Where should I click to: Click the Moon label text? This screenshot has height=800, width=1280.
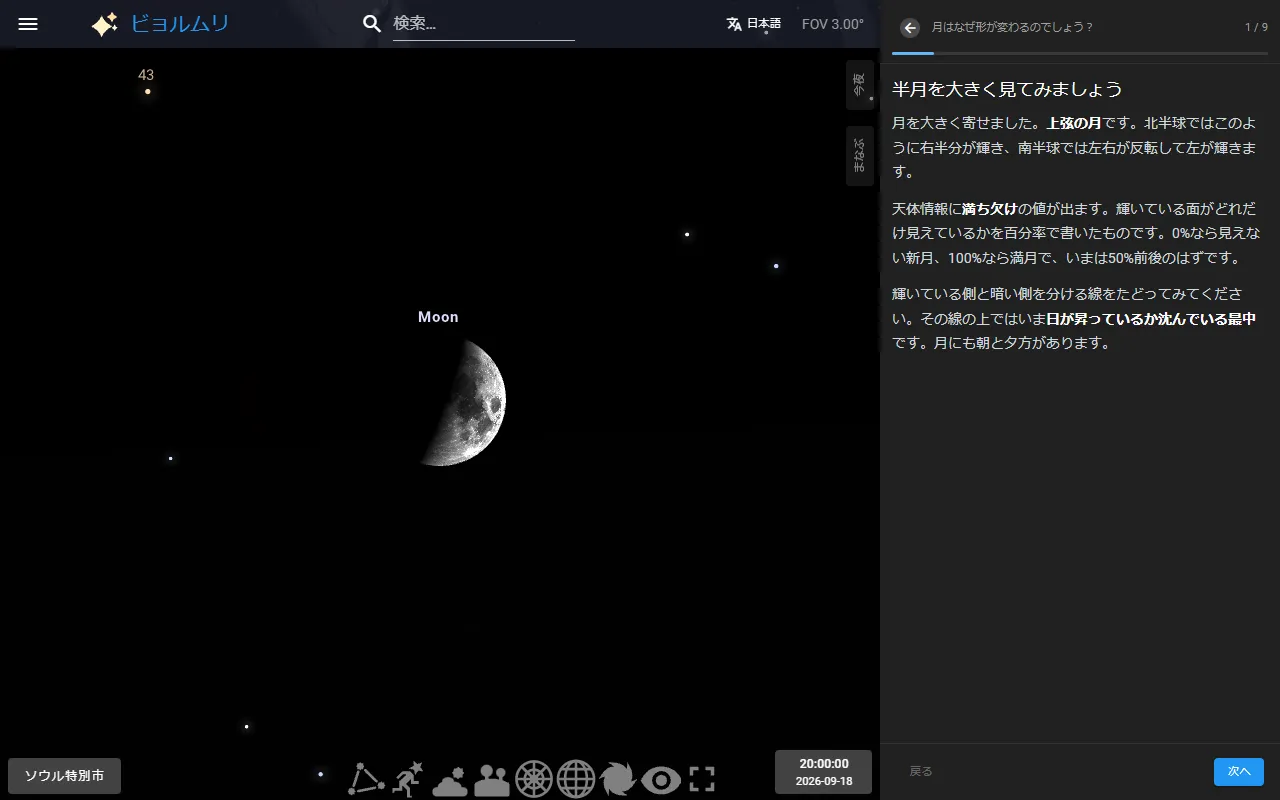coord(438,317)
